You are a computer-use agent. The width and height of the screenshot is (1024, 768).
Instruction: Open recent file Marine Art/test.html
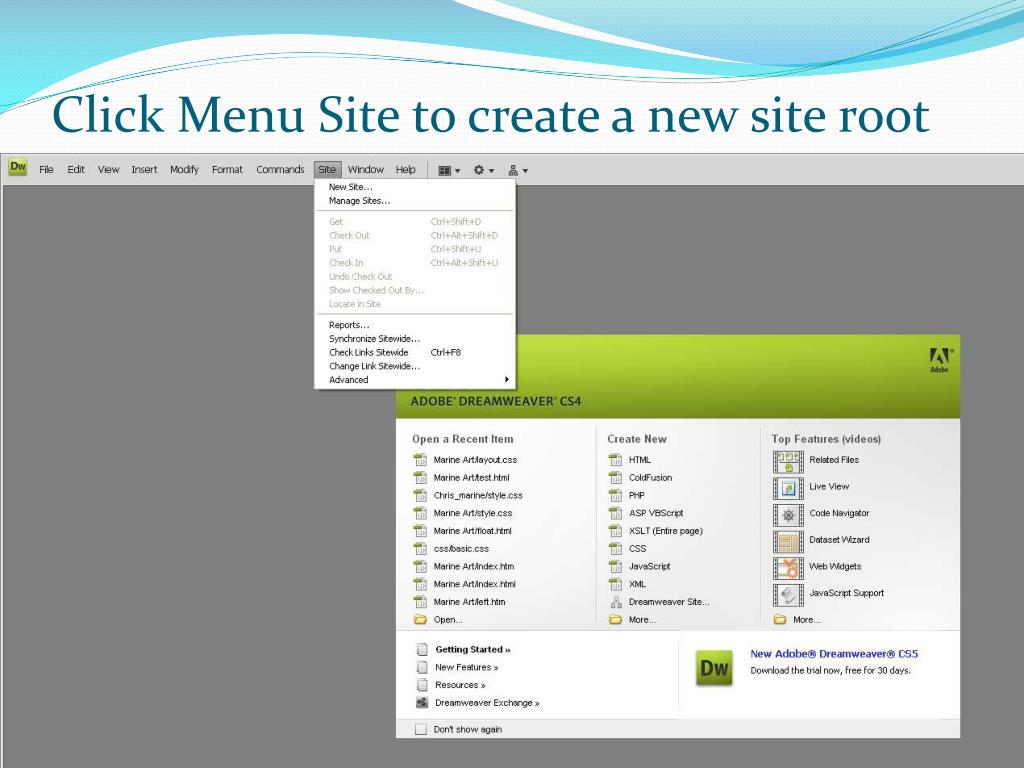click(472, 477)
